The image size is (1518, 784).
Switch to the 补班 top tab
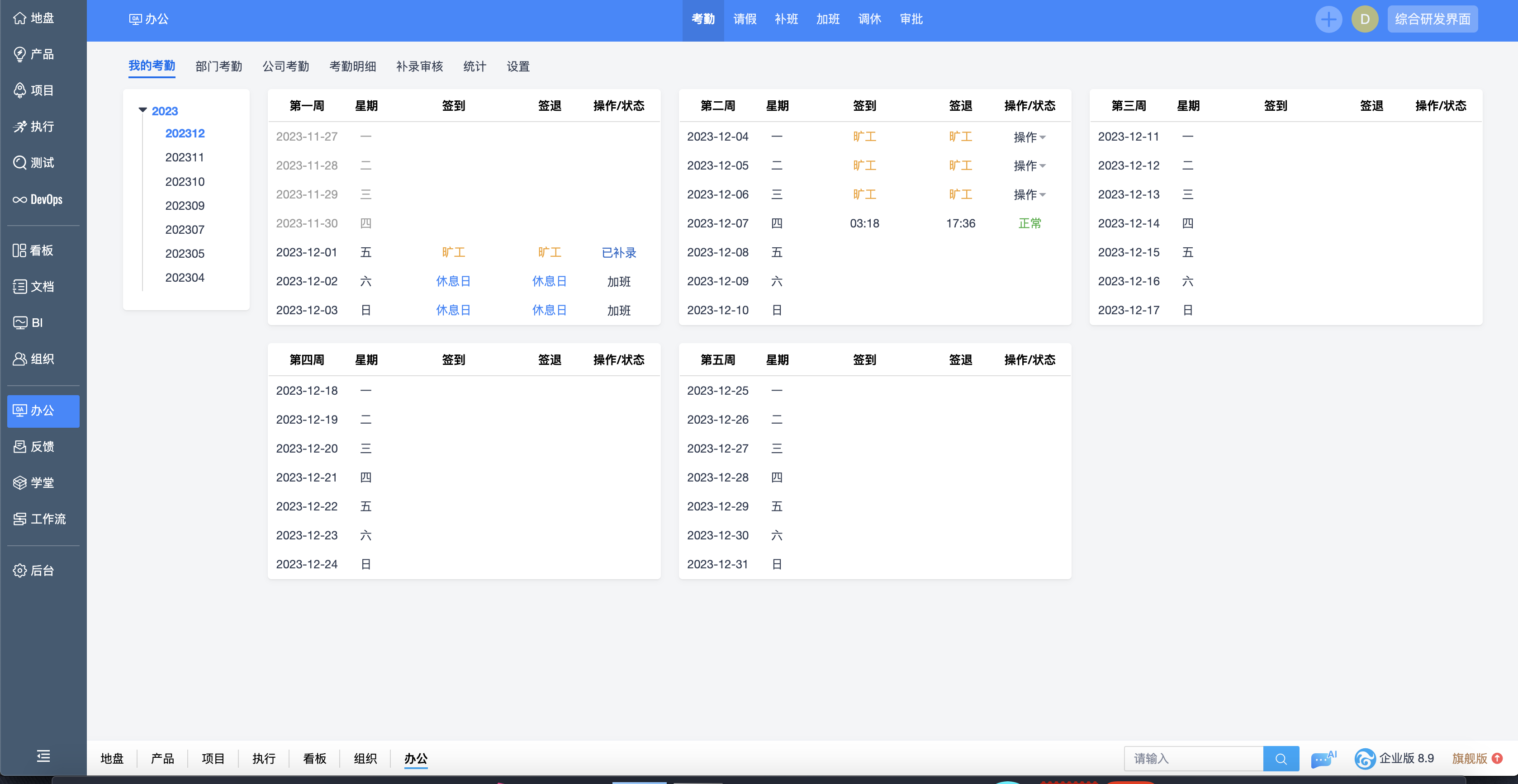(x=786, y=19)
